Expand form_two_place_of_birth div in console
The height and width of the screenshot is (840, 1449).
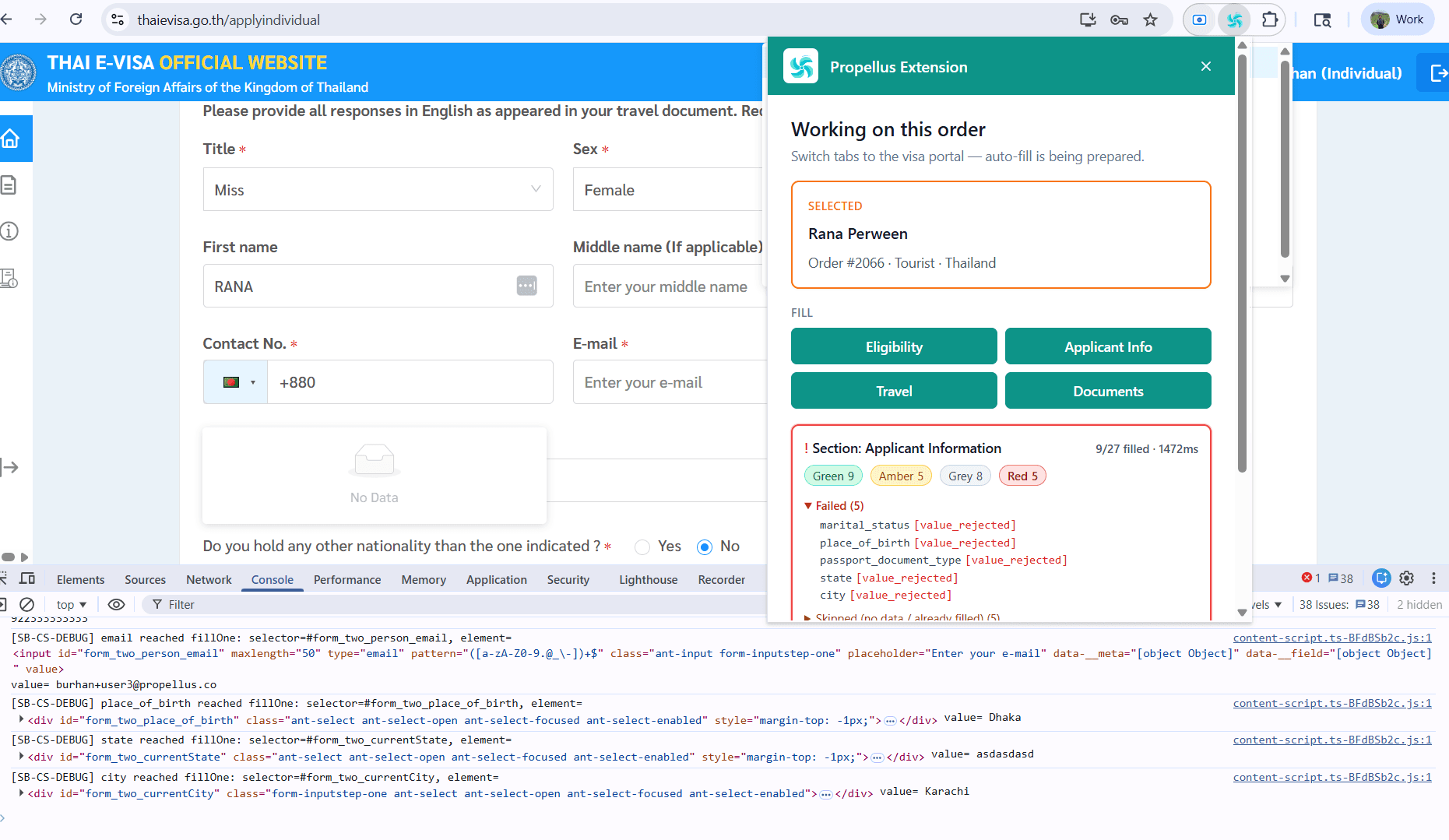pos(21,719)
